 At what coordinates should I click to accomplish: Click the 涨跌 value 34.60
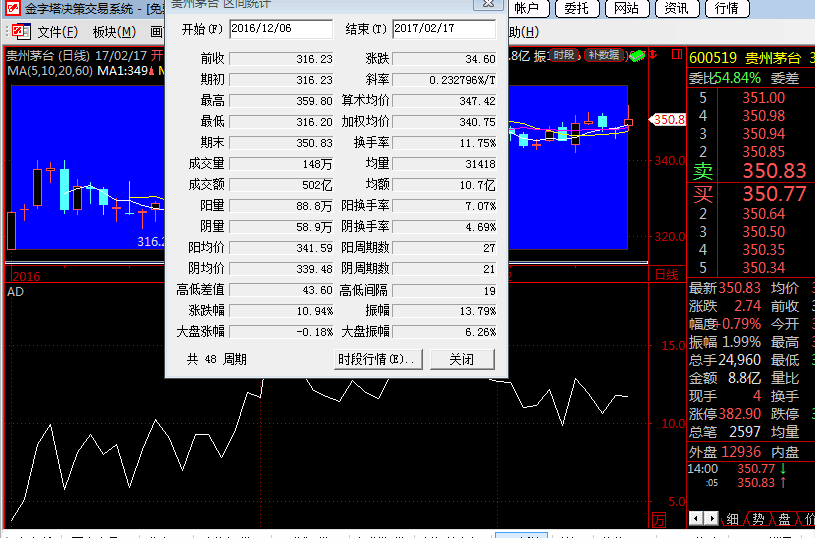[444, 59]
